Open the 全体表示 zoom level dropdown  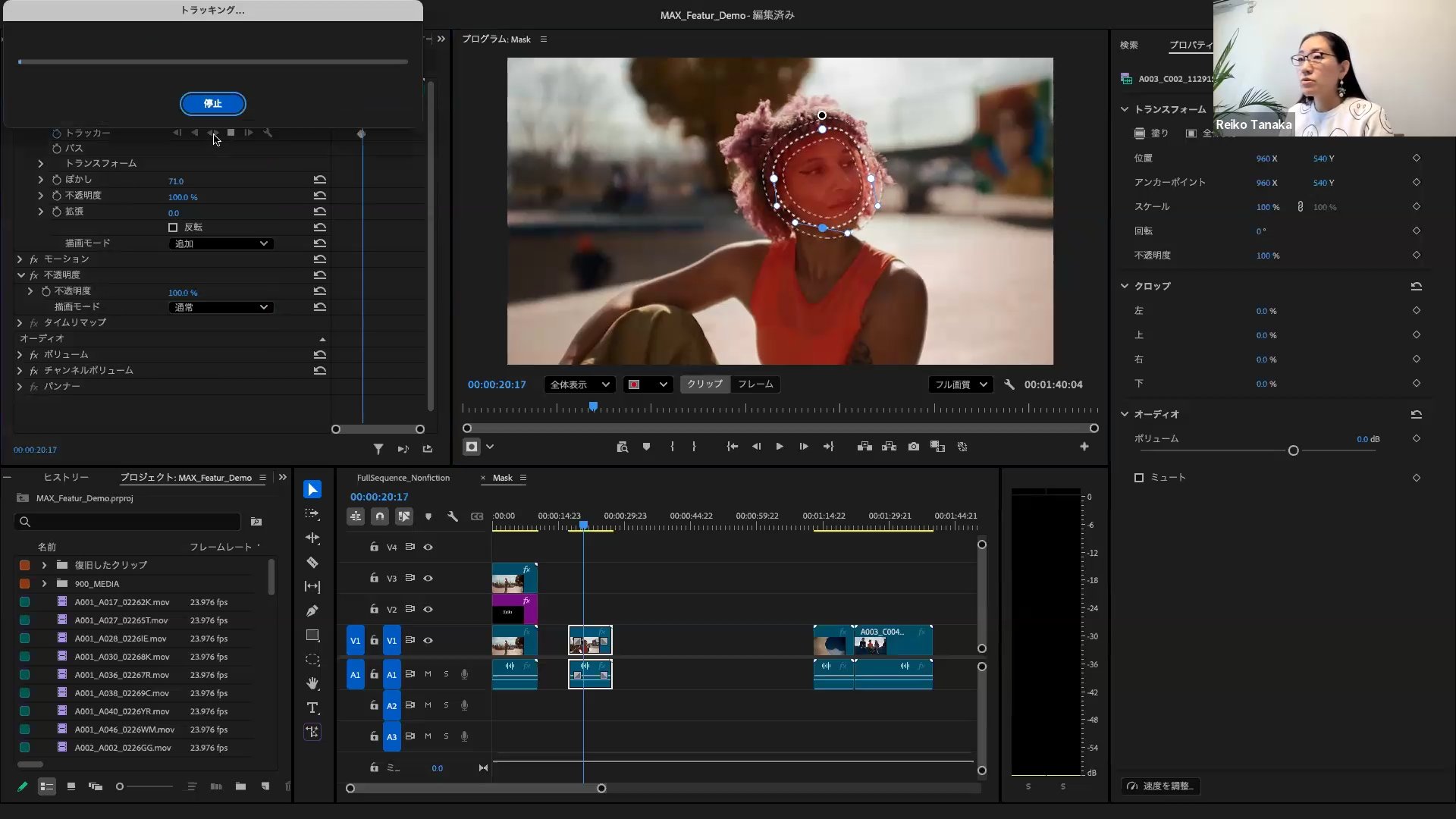click(579, 384)
